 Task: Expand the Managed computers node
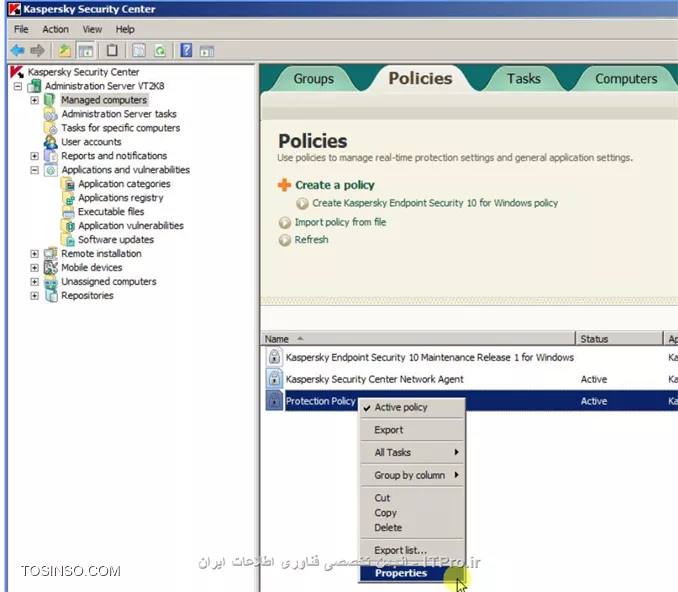[34, 100]
